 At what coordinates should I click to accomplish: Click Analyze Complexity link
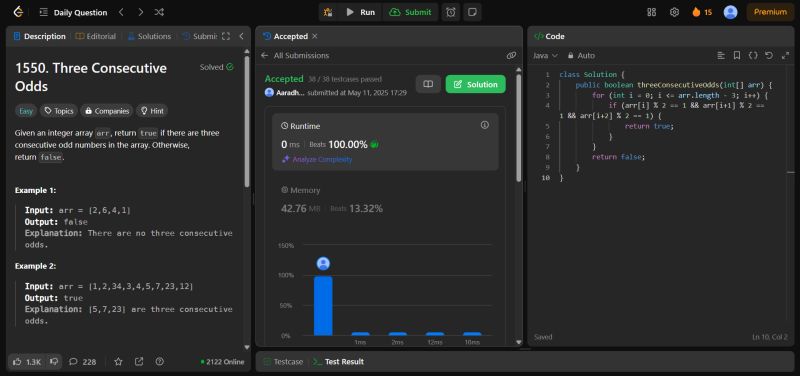317,159
